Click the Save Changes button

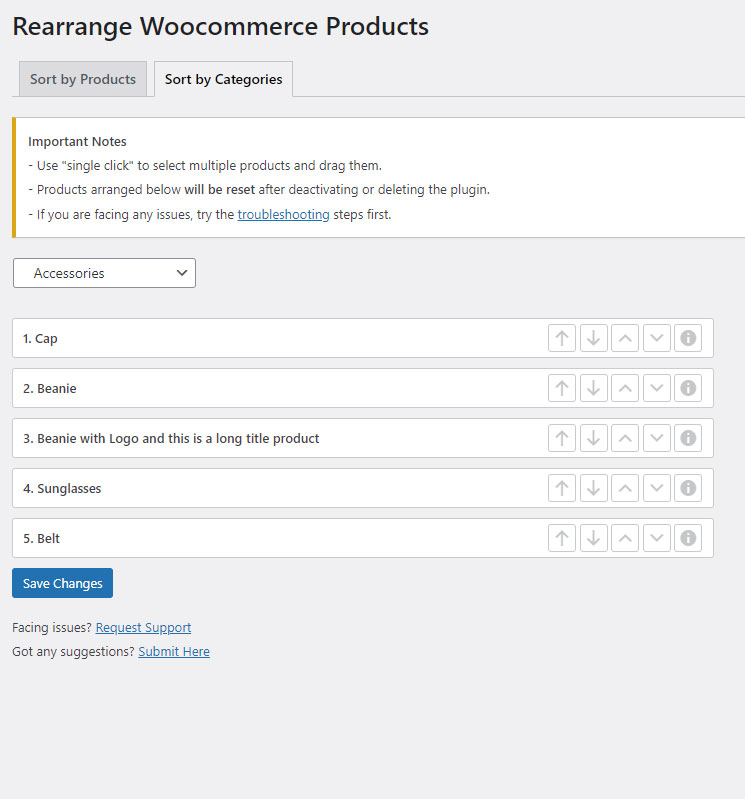point(62,583)
